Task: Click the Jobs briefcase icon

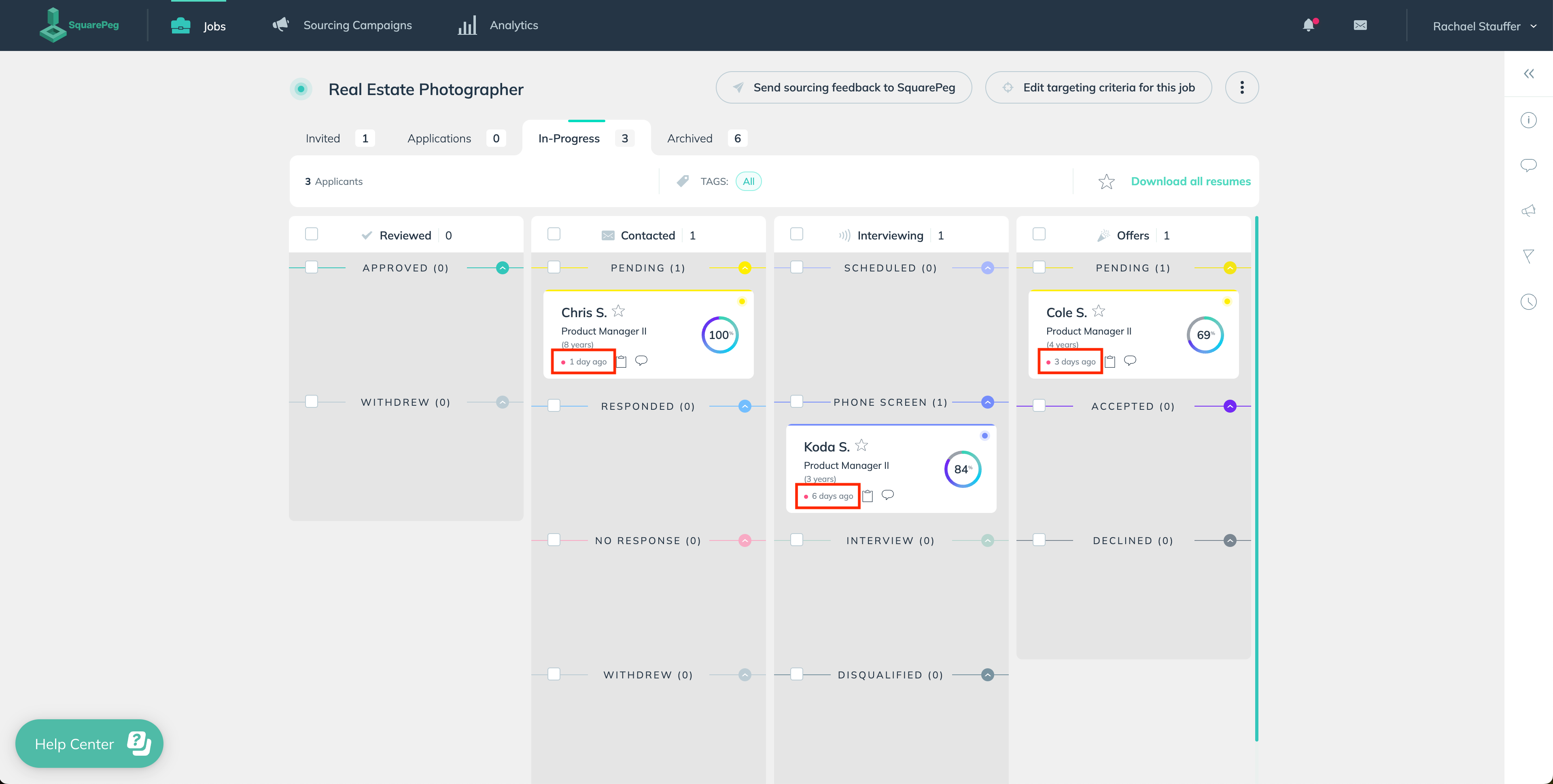Action: tap(180, 25)
